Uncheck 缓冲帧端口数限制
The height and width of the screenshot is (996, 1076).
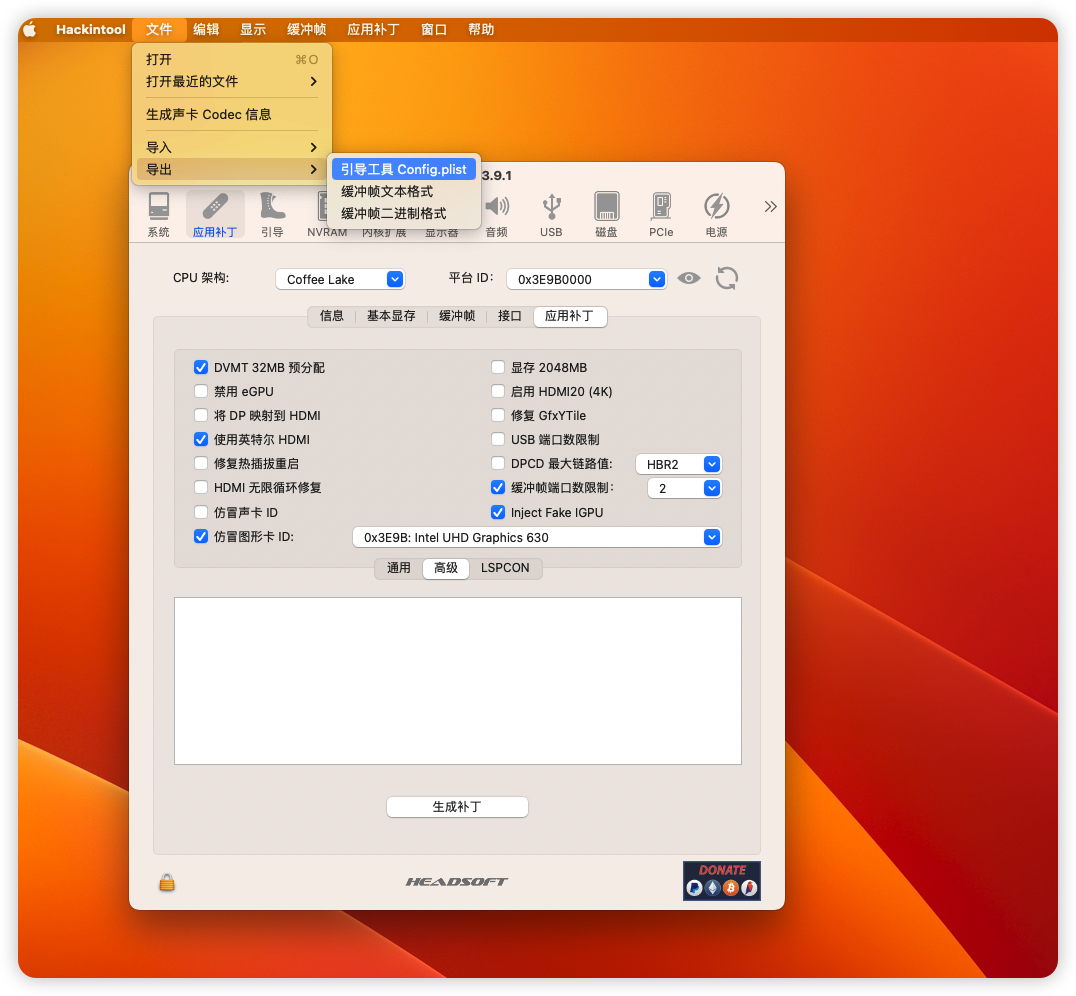(498, 487)
